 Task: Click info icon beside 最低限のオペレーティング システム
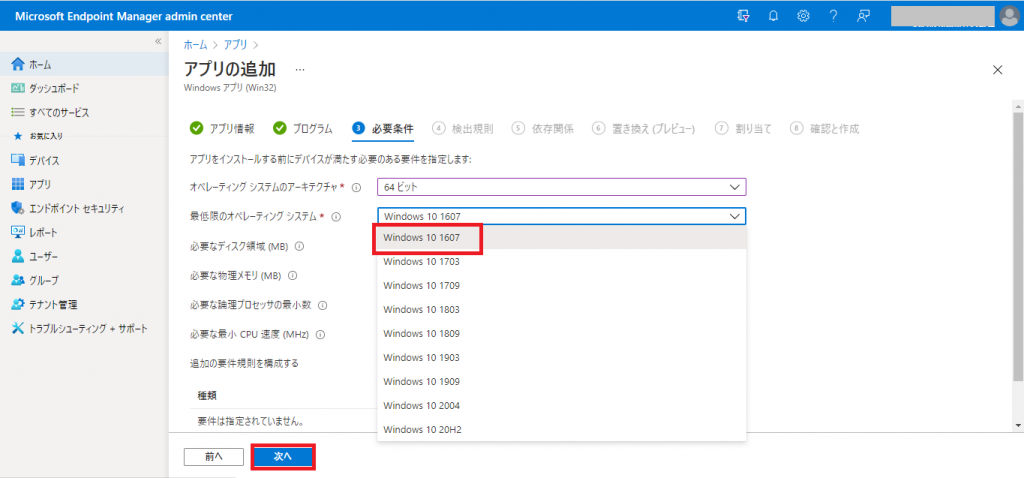click(x=336, y=217)
